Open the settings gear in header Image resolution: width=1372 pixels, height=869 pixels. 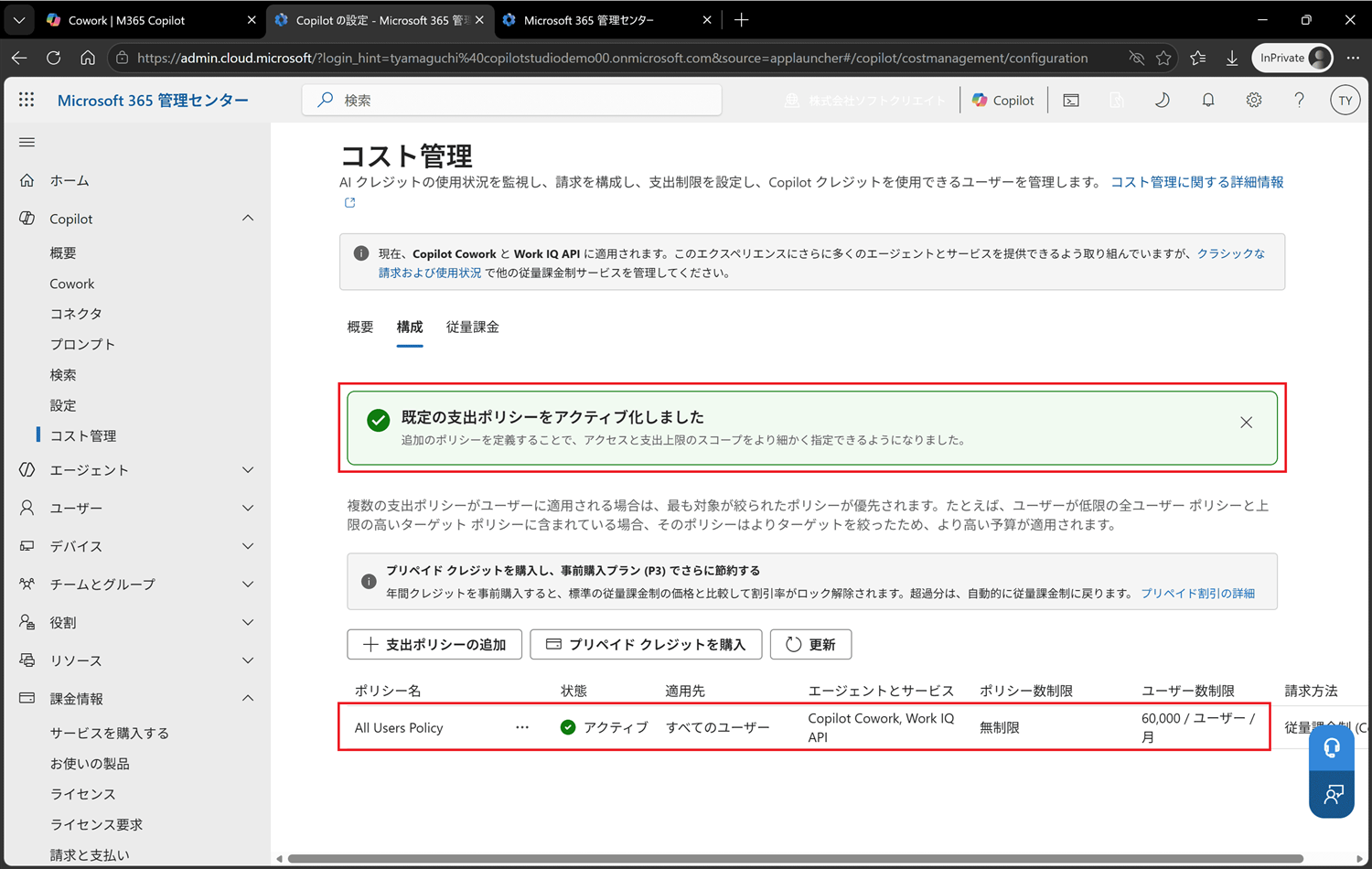[x=1254, y=100]
